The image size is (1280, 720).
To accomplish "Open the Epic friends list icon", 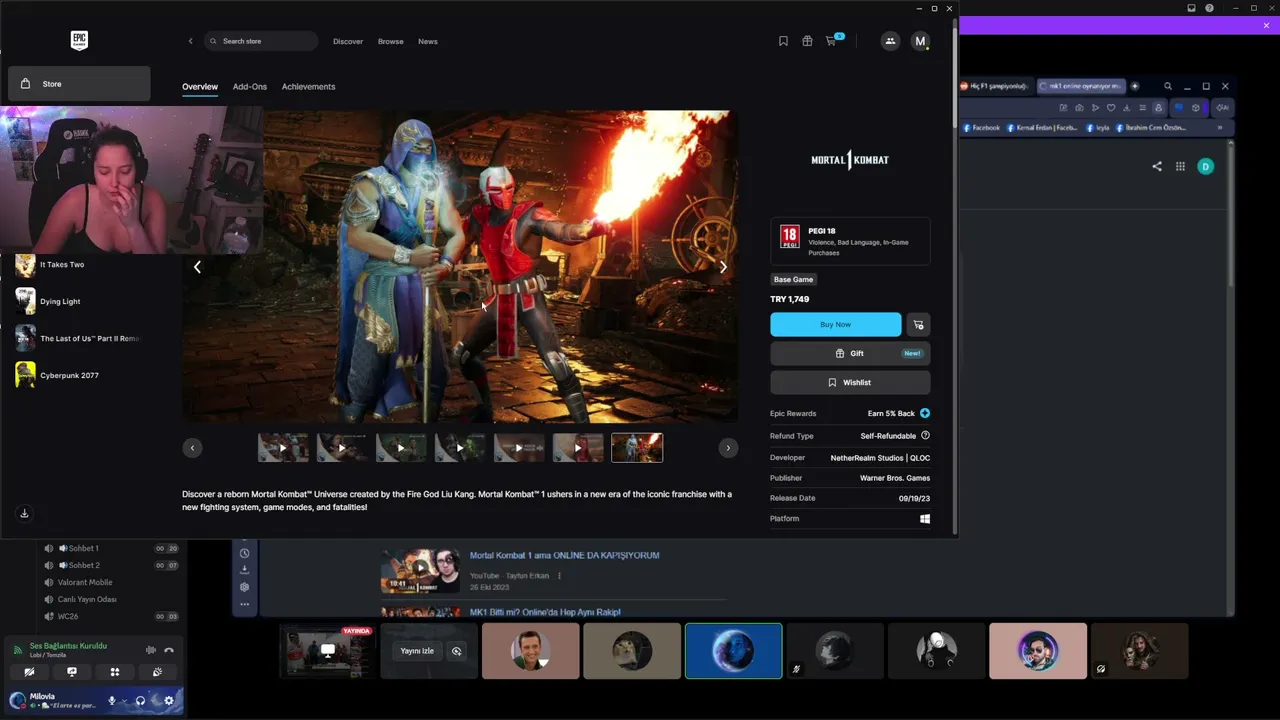I will coord(890,41).
